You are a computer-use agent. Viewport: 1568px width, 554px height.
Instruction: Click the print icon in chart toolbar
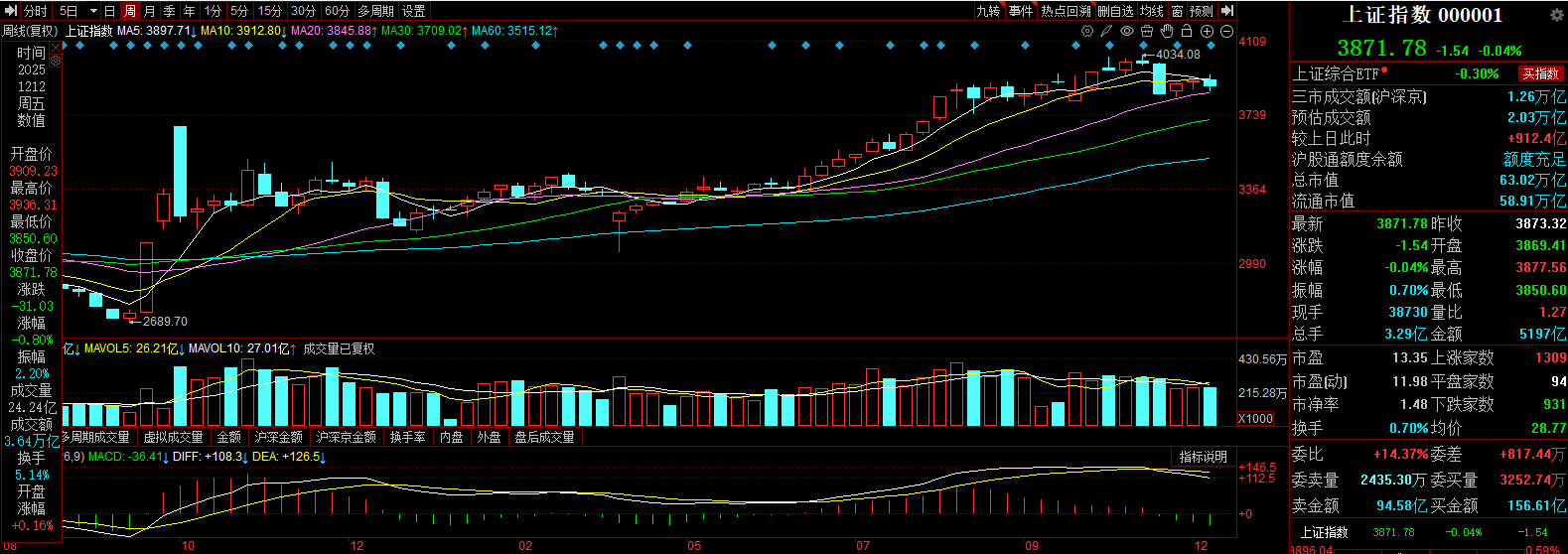(x=1147, y=32)
